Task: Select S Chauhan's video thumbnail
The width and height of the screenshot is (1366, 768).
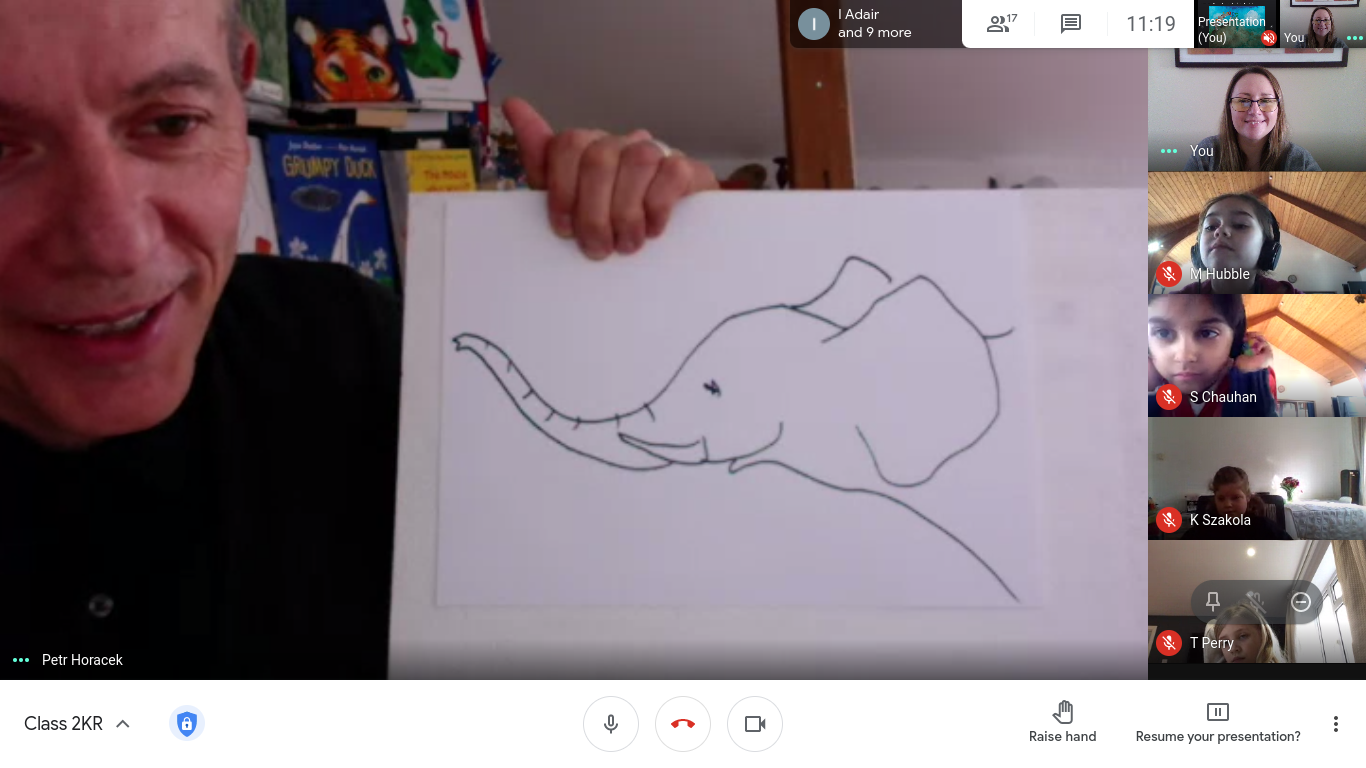Action: pos(1256,355)
